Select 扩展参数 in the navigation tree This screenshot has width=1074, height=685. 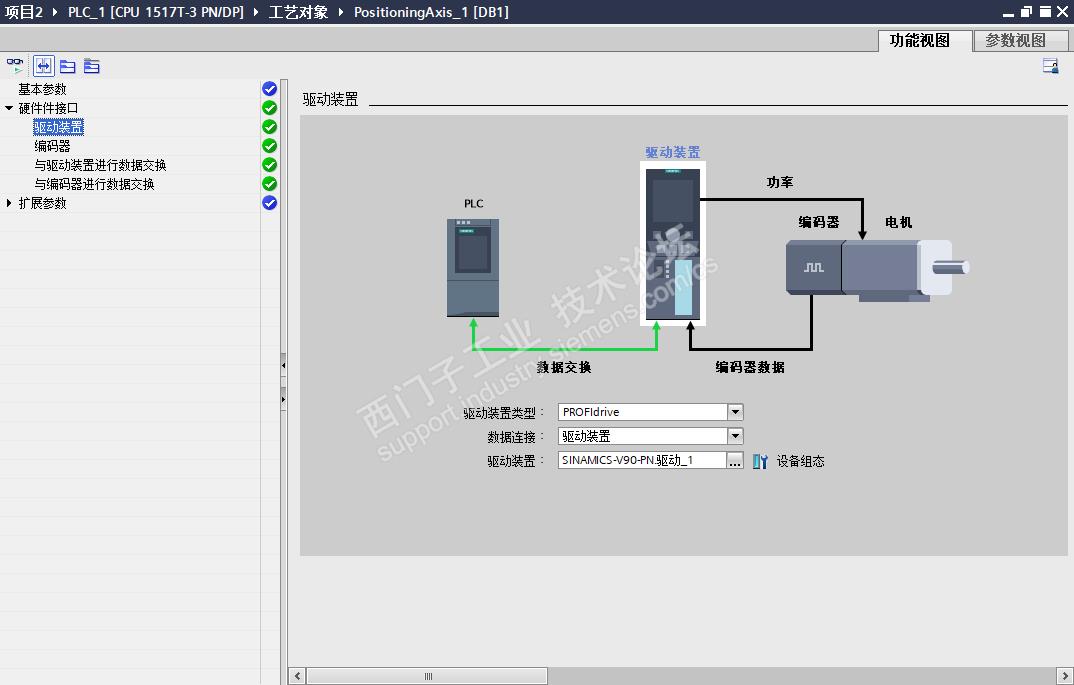click(42, 203)
